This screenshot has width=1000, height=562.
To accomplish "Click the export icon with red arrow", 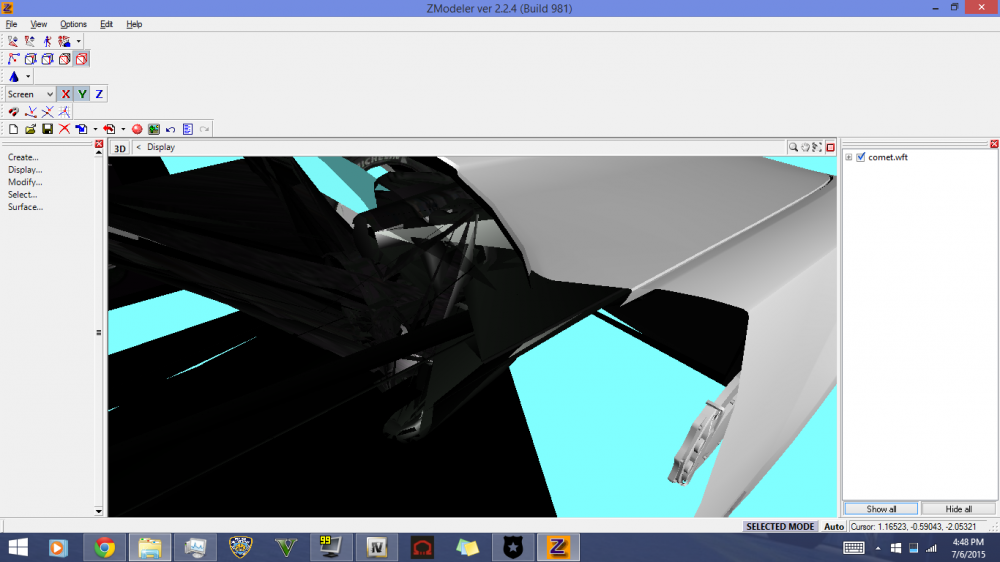I will point(109,129).
